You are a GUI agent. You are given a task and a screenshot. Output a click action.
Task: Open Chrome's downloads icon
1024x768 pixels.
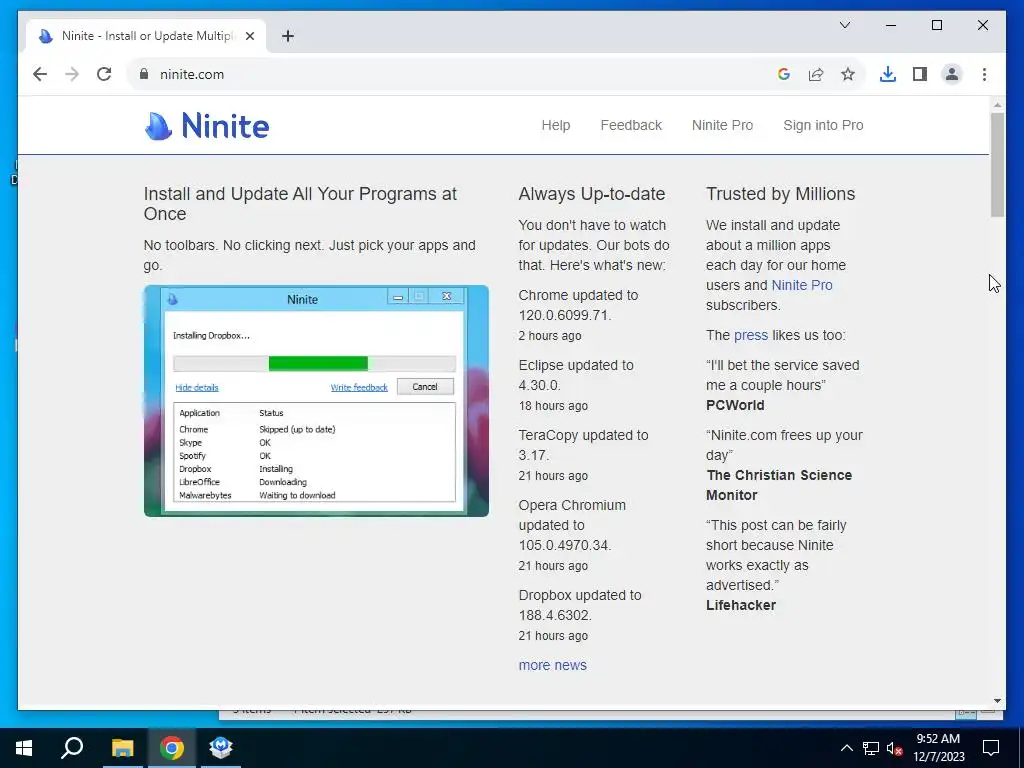point(888,74)
